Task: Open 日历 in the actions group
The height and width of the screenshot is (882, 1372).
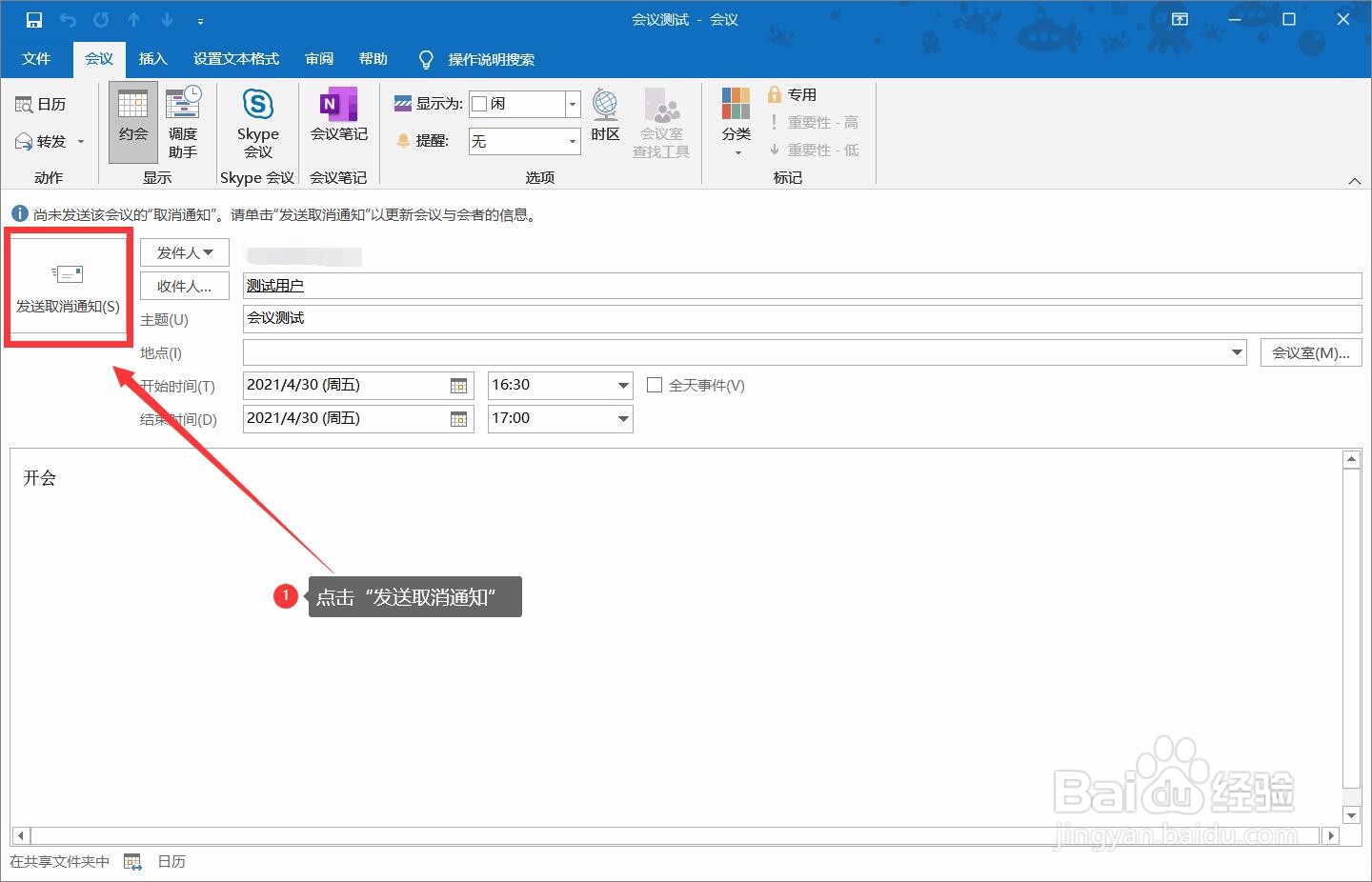Action: pyautogui.click(x=41, y=104)
